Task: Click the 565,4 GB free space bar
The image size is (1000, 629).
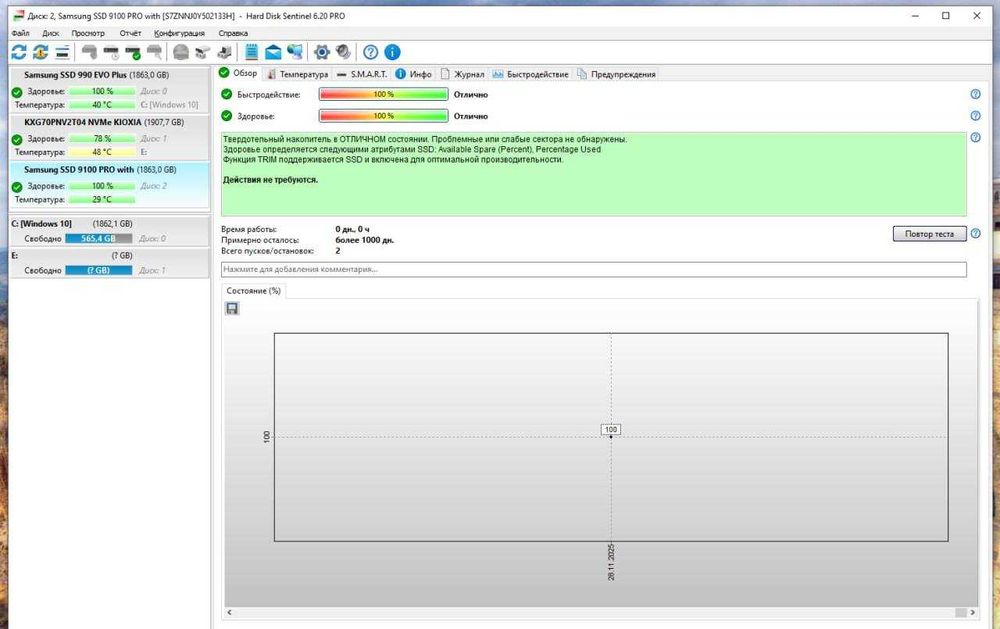Action: [98, 239]
